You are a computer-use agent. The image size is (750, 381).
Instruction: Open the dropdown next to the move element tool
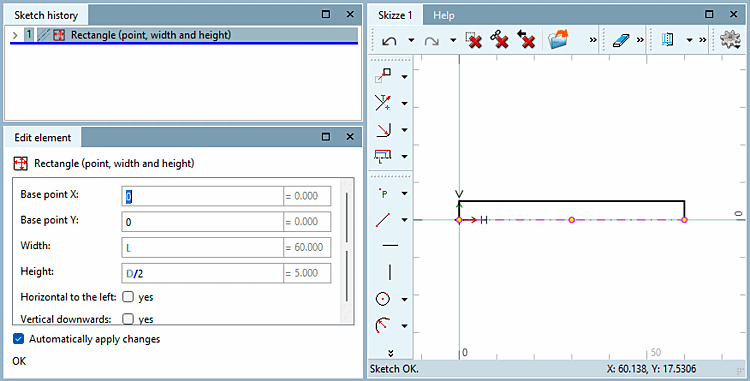(x=404, y=76)
